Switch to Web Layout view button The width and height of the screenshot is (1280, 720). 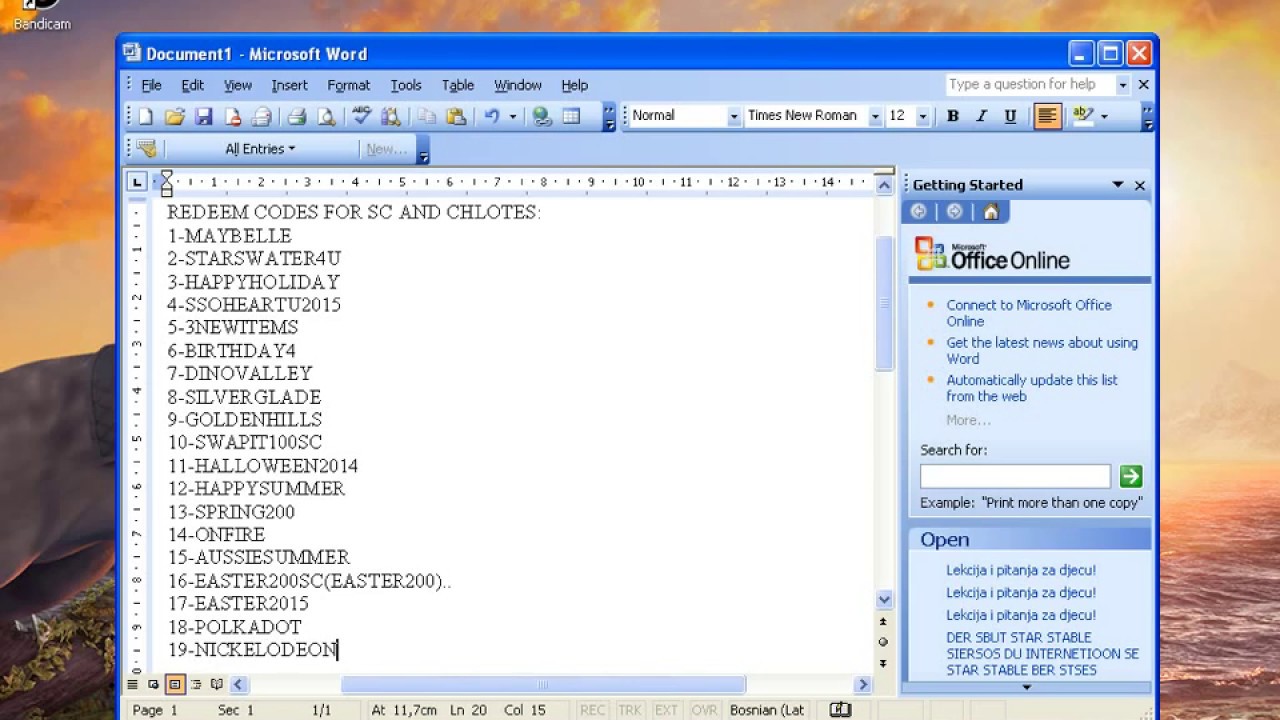pyautogui.click(x=153, y=685)
